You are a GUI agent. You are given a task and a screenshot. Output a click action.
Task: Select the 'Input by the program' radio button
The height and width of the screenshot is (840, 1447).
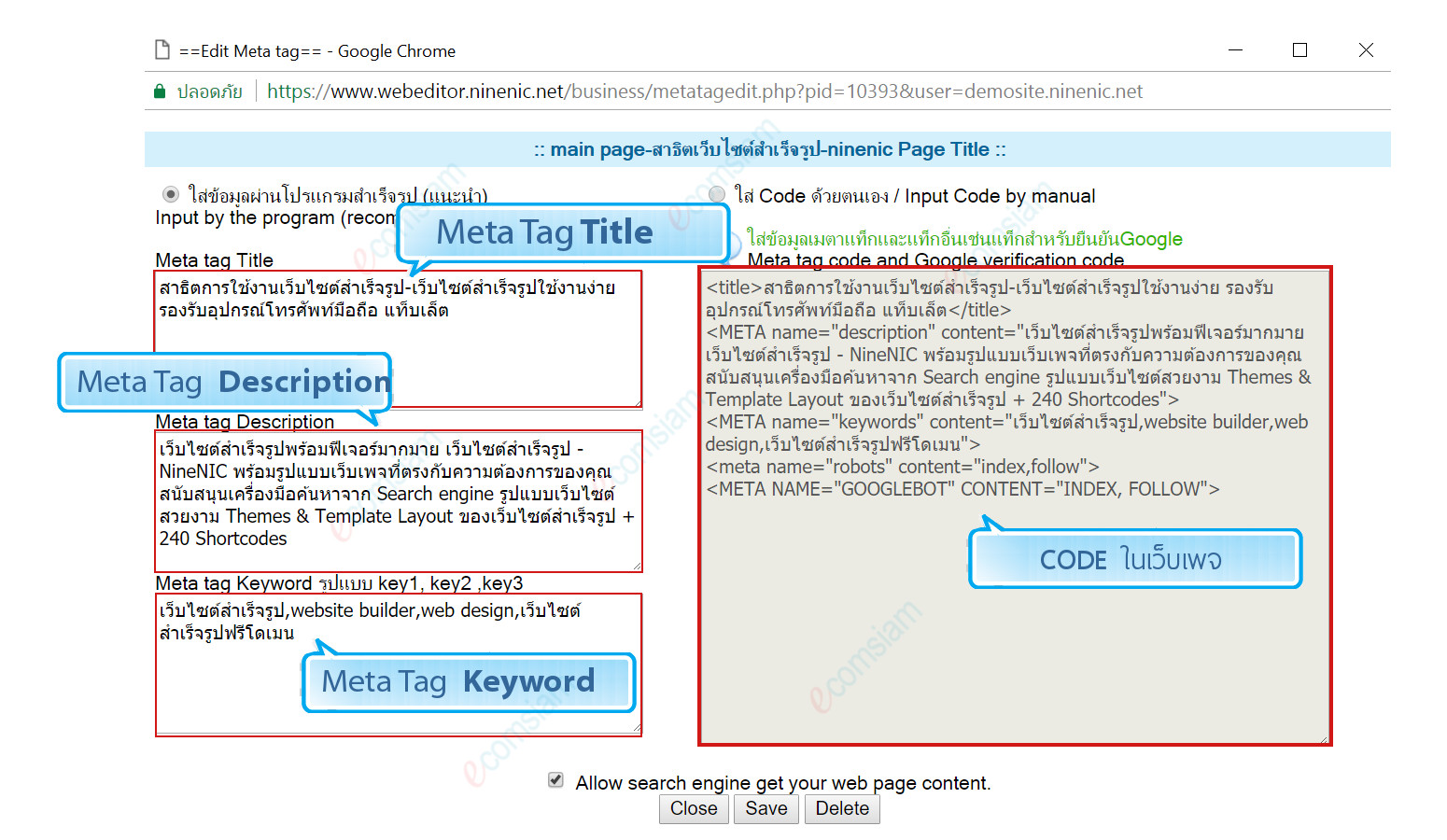(x=171, y=194)
